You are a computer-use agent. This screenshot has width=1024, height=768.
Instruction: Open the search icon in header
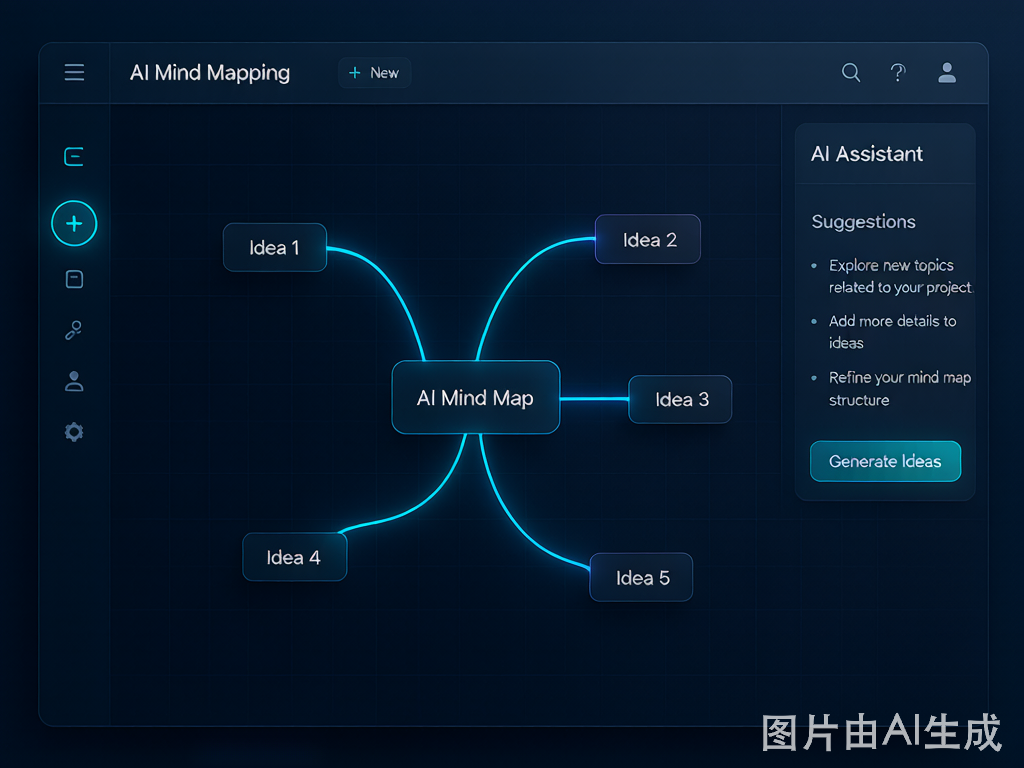[850, 72]
